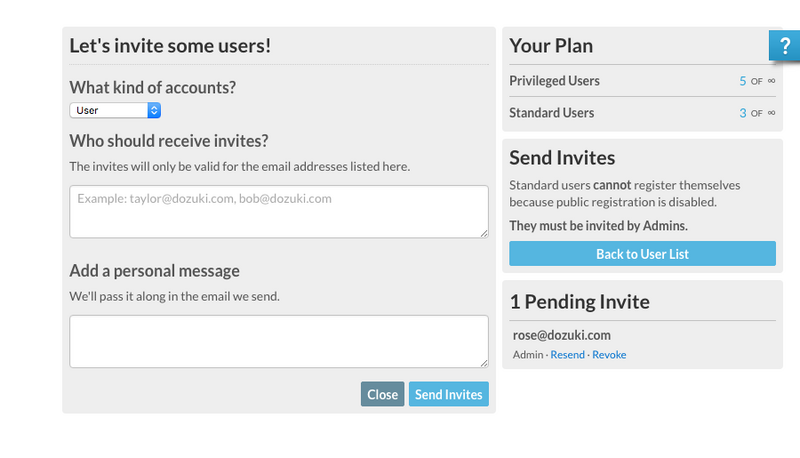Viewport: 800px width, 458px height.
Task: Revoke the pending invite for rose@dozuki.com
Action: [609, 355]
